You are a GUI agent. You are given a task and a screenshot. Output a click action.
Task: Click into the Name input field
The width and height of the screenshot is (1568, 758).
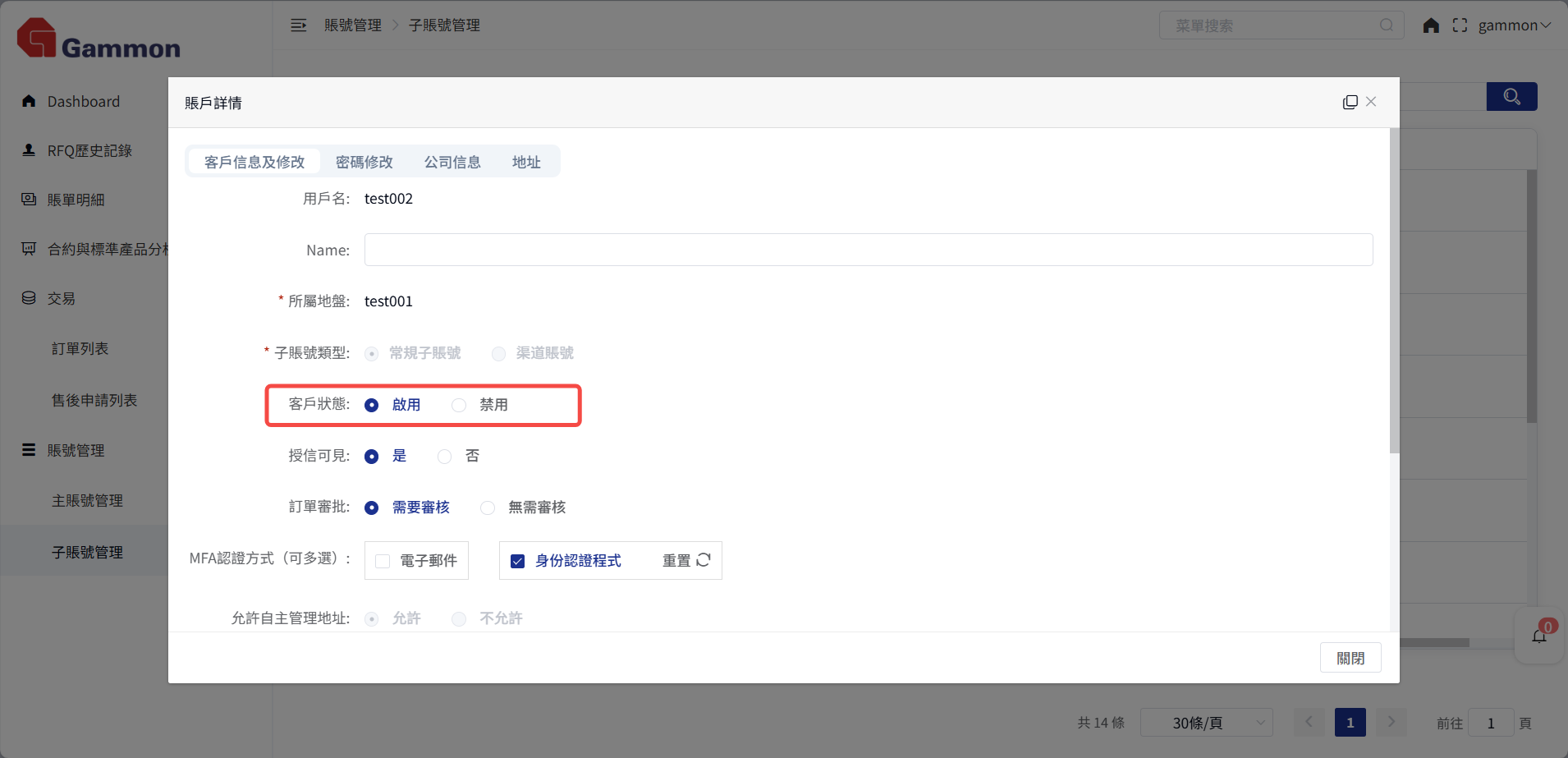click(868, 250)
